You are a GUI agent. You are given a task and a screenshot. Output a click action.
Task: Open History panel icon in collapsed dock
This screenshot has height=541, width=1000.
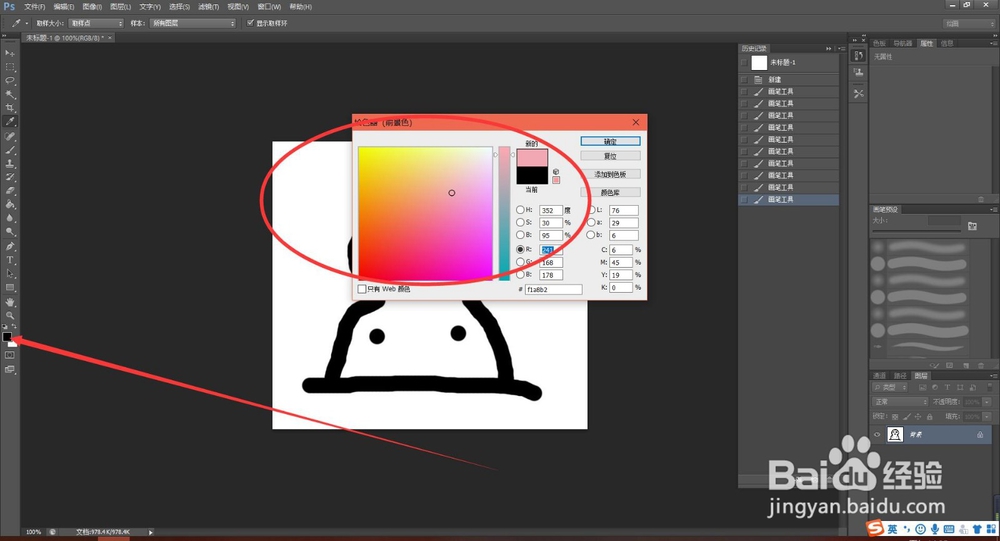point(858,56)
